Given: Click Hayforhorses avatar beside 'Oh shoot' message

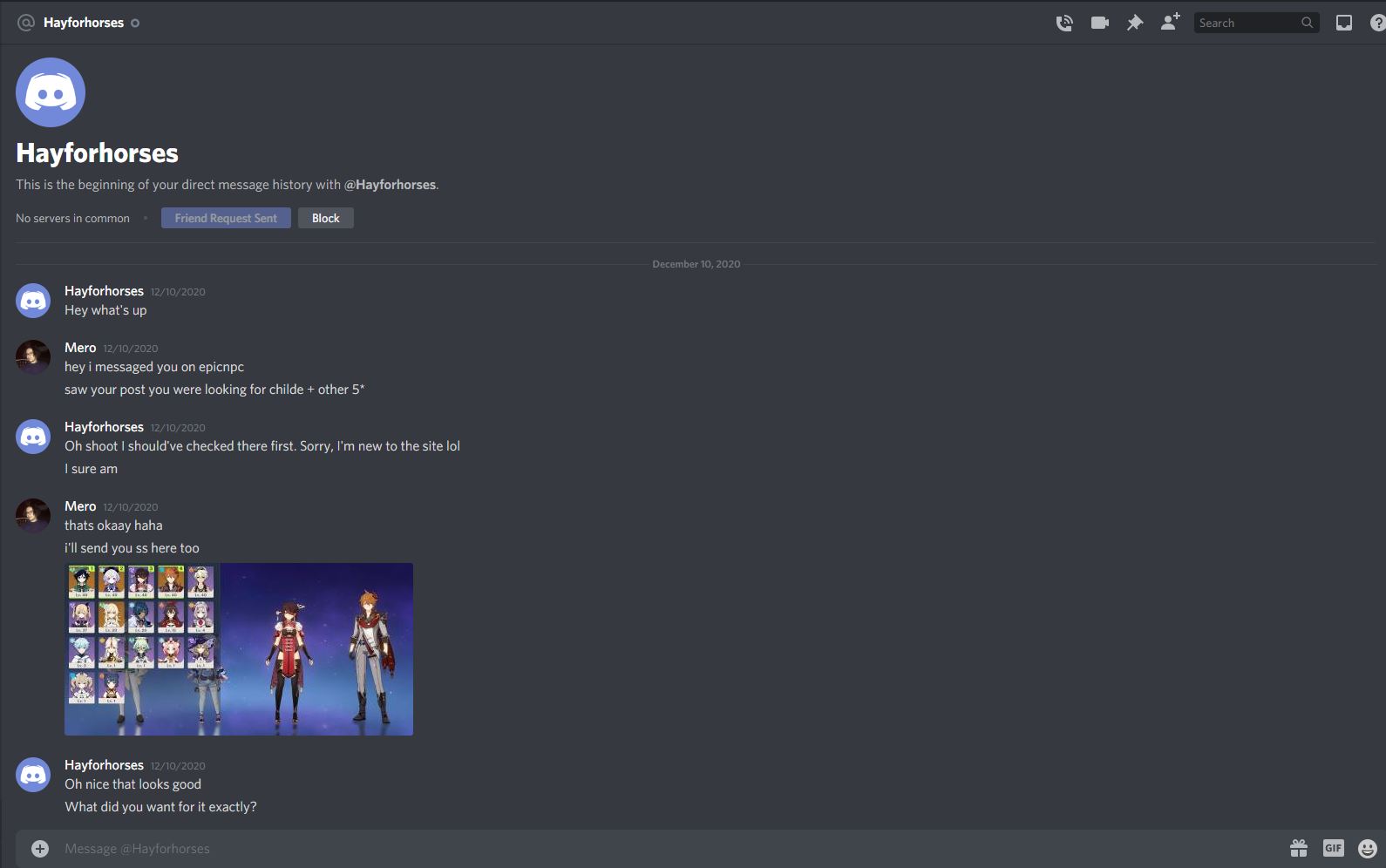Looking at the screenshot, I should [x=33, y=437].
